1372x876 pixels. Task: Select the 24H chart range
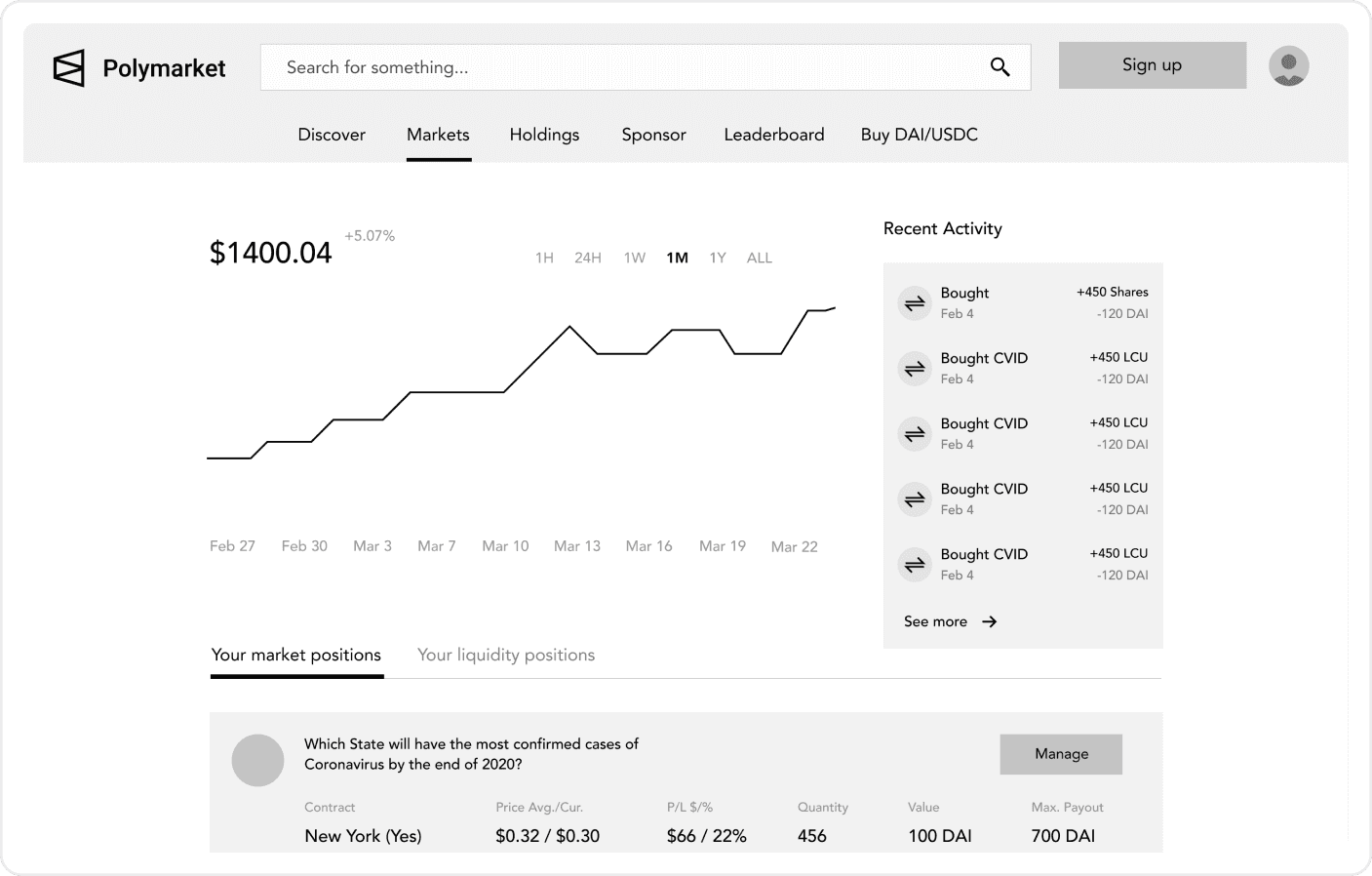(x=587, y=258)
